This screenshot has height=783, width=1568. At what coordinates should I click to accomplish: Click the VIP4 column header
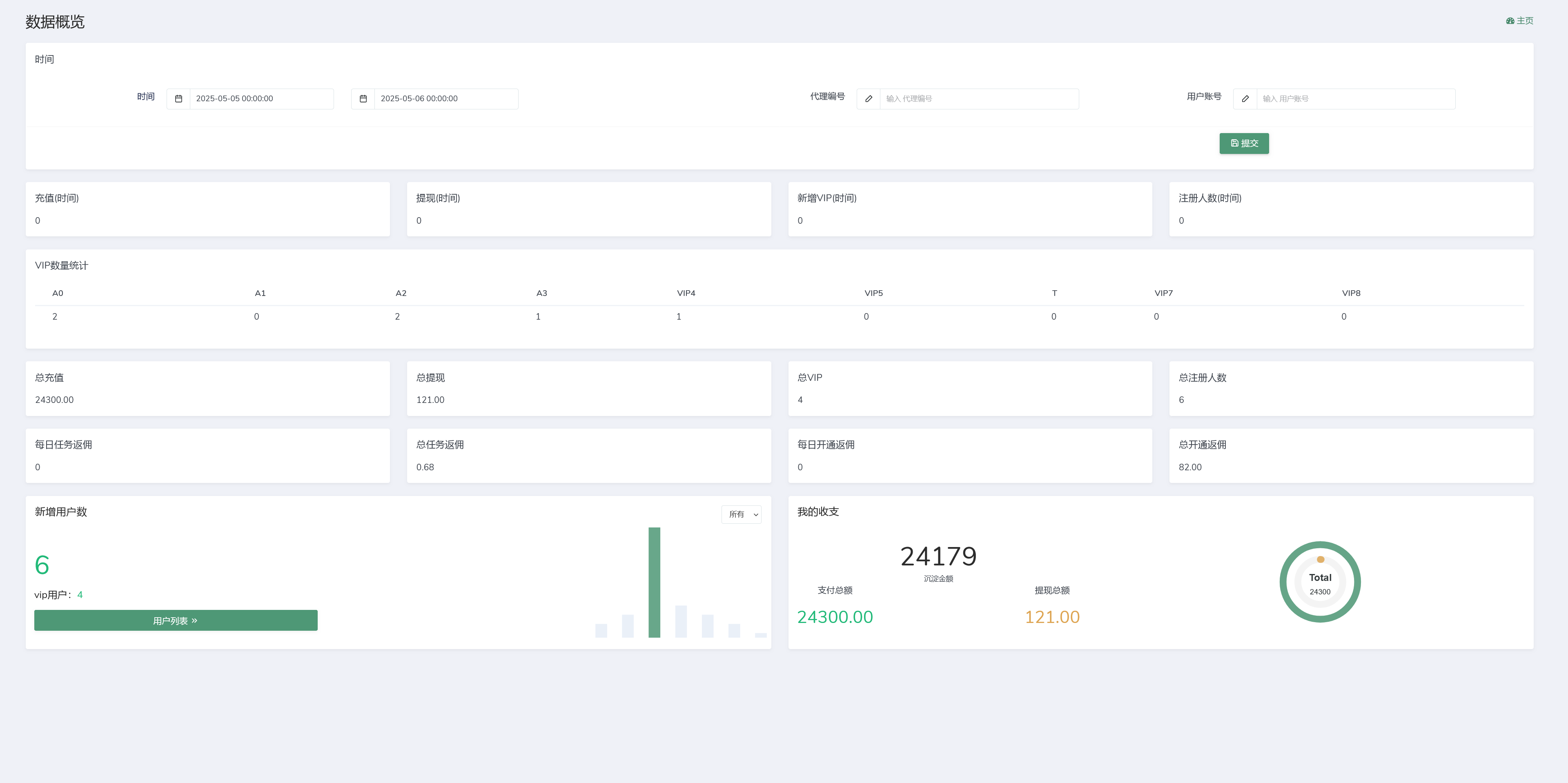pos(686,293)
